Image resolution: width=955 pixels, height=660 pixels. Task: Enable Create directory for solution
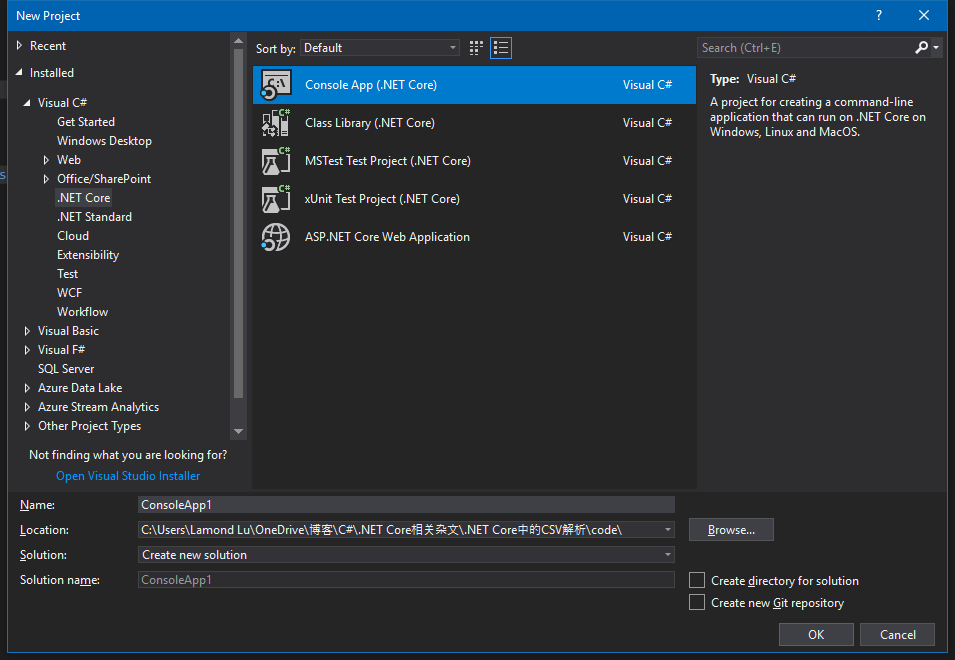pyautogui.click(x=697, y=580)
